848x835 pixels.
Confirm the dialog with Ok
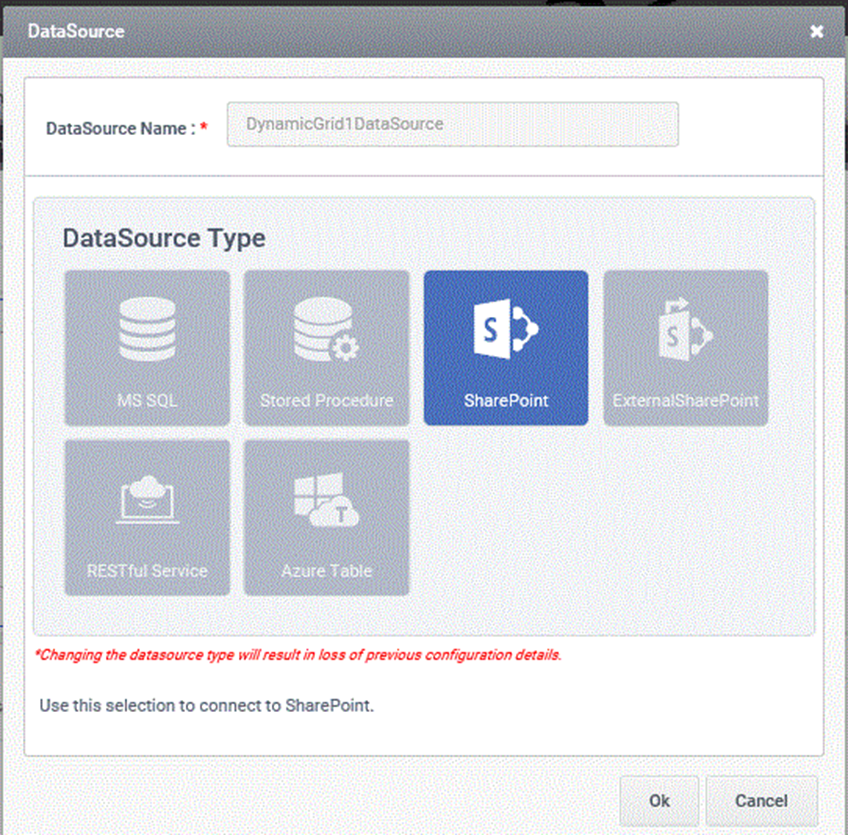click(x=659, y=801)
